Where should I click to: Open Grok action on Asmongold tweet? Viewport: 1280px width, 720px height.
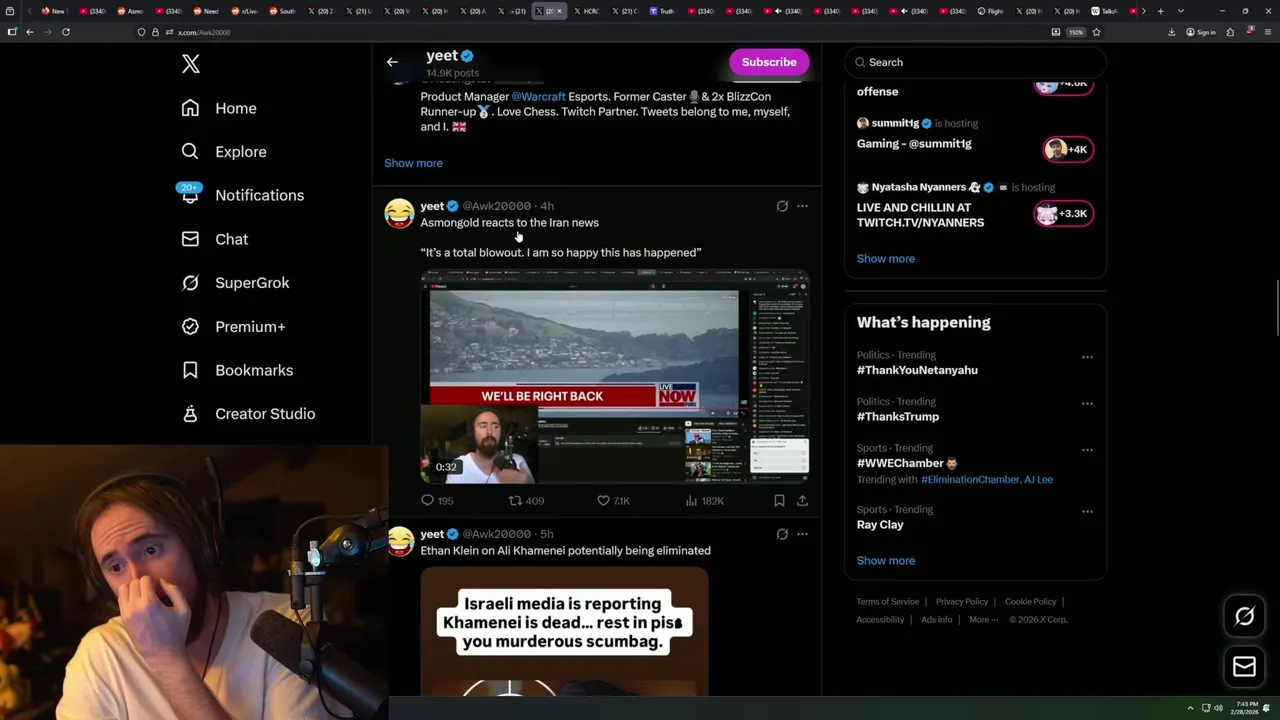(782, 206)
